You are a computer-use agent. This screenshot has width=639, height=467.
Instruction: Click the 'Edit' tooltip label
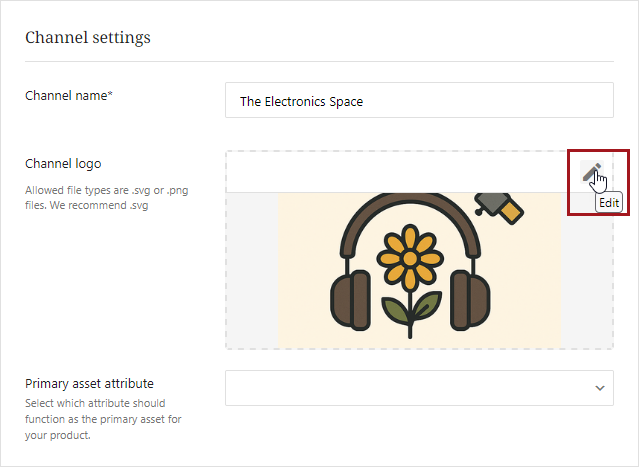pos(609,203)
